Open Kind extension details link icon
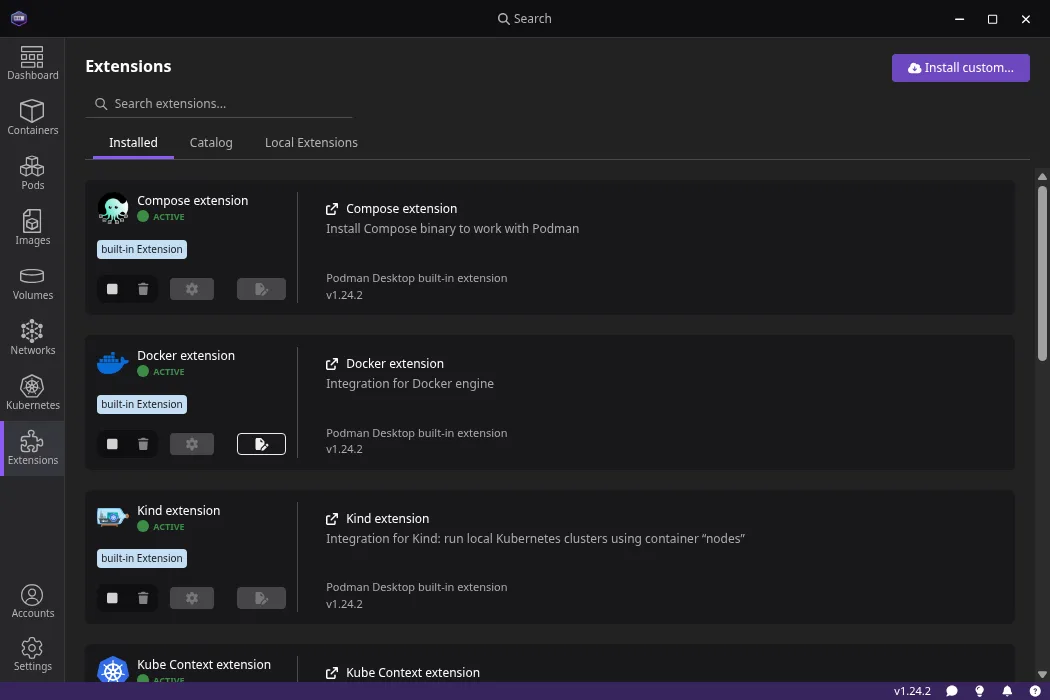 click(331, 519)
